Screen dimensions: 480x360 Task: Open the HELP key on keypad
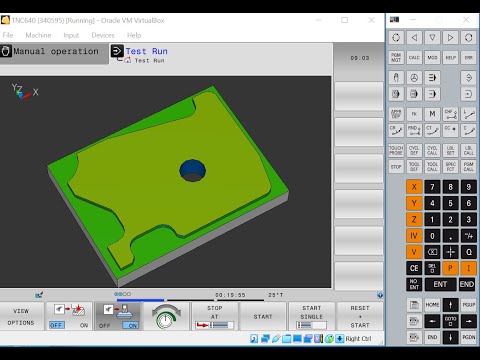(450, 58)
